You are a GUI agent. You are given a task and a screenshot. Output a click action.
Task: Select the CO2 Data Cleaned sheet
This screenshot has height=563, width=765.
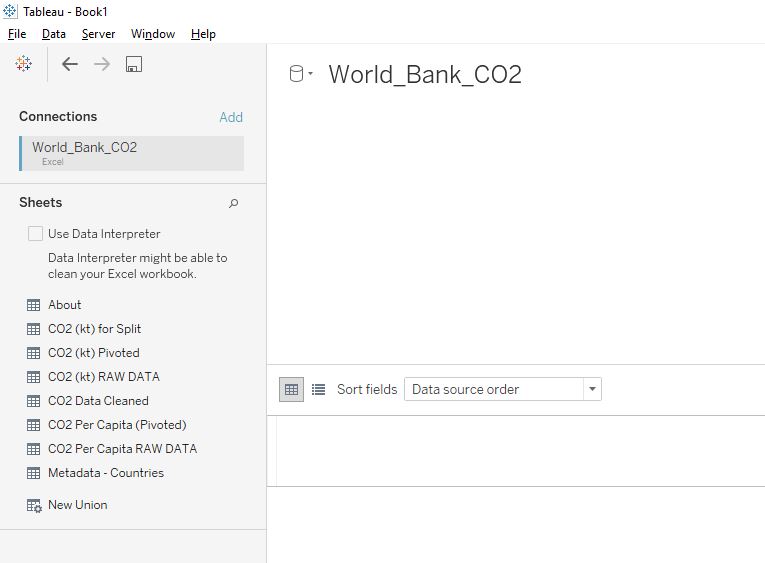tap(98, 401)
